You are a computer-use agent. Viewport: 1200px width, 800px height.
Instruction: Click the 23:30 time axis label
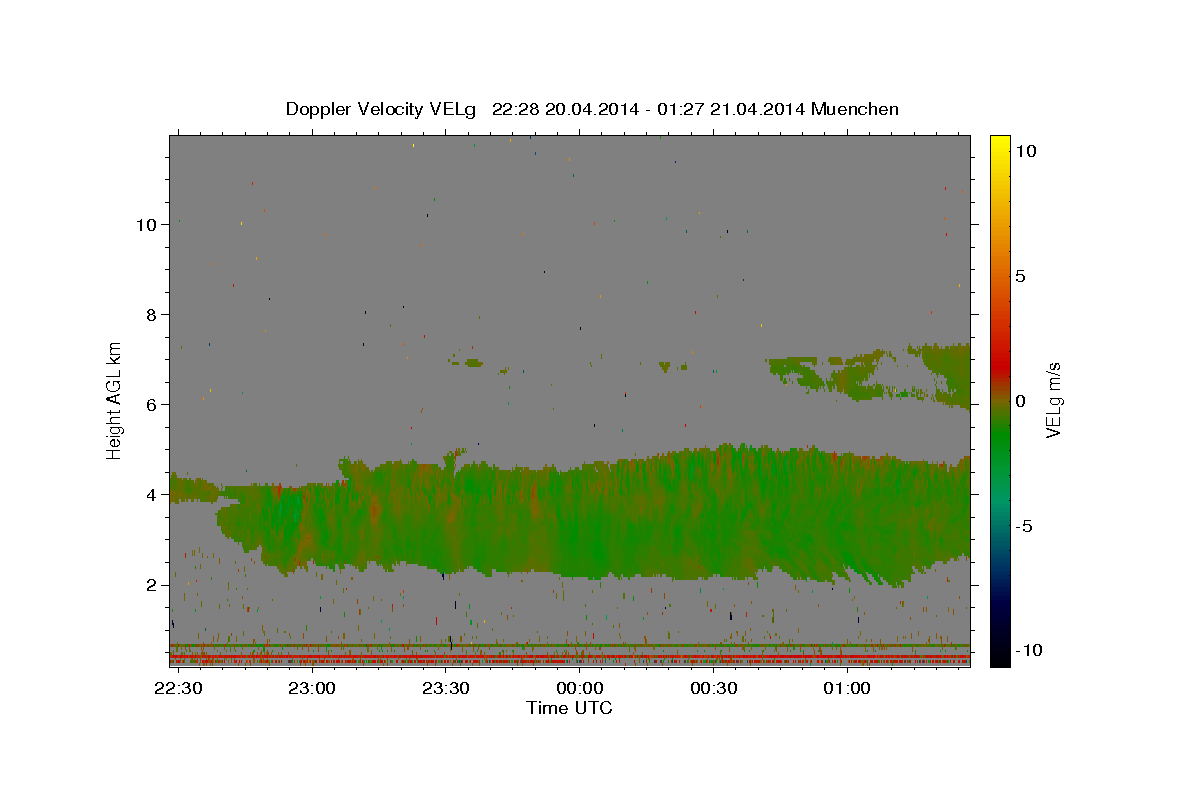point(446,688)
